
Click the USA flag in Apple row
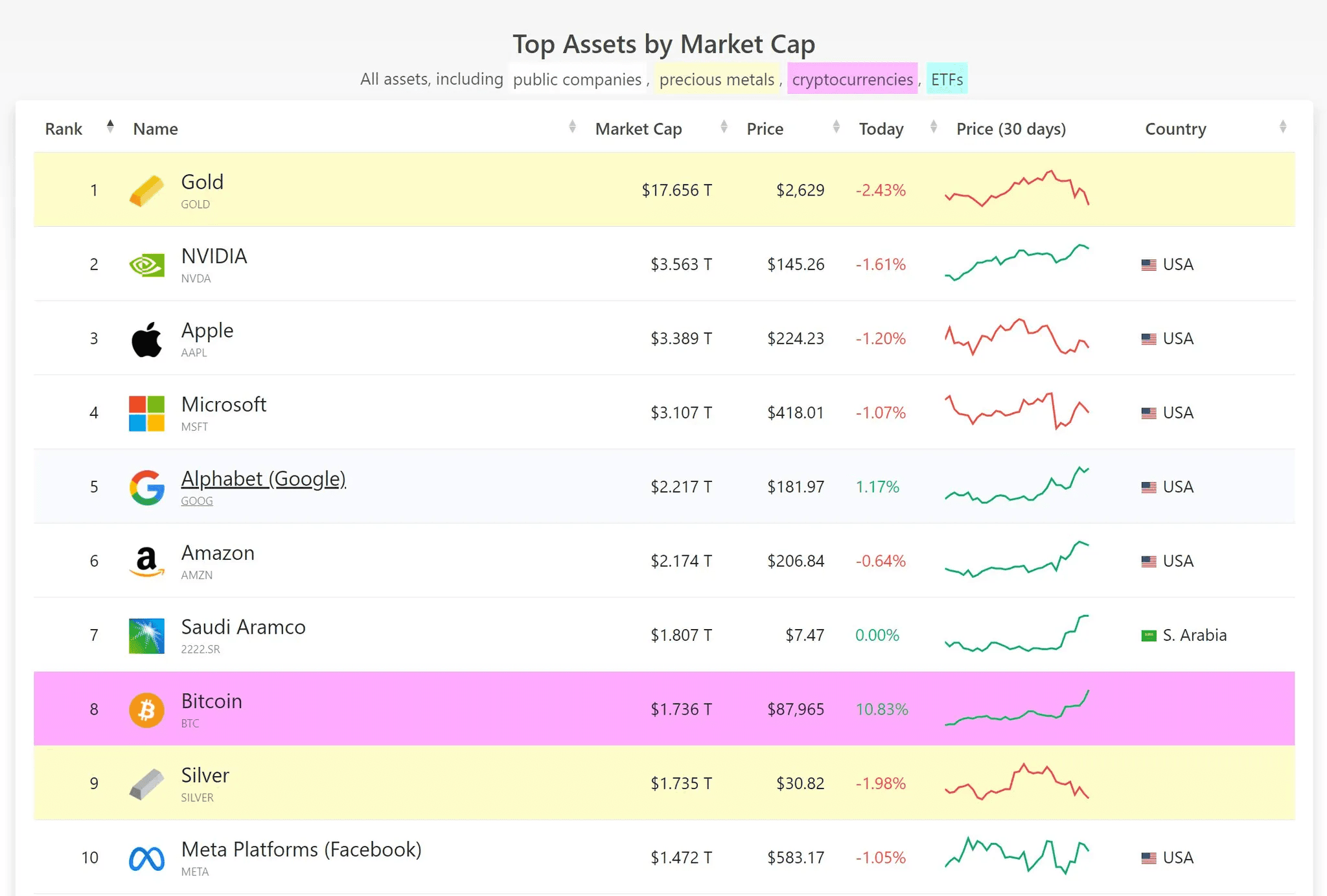1149,339
